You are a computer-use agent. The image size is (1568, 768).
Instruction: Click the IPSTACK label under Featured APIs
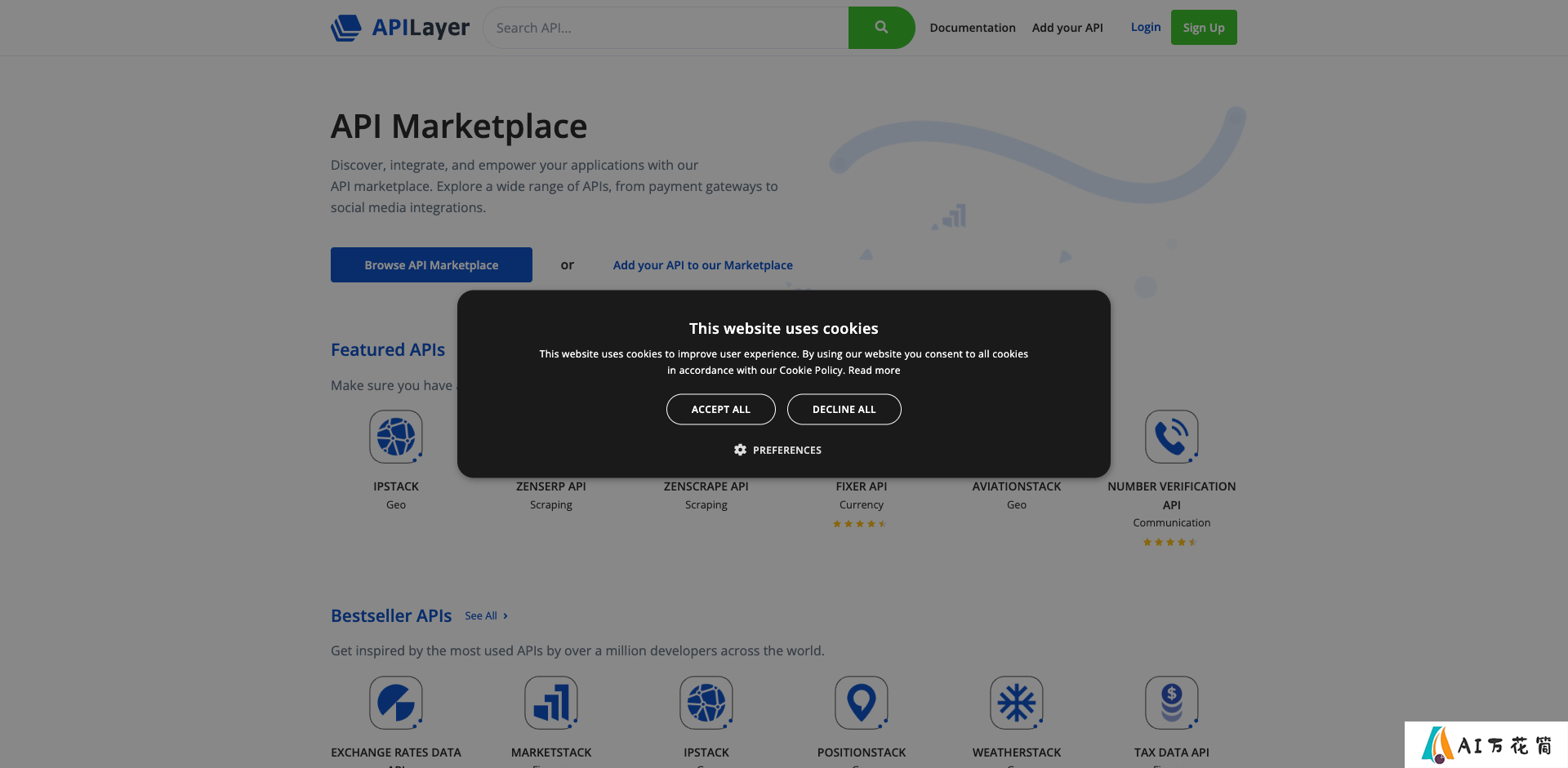396,486
